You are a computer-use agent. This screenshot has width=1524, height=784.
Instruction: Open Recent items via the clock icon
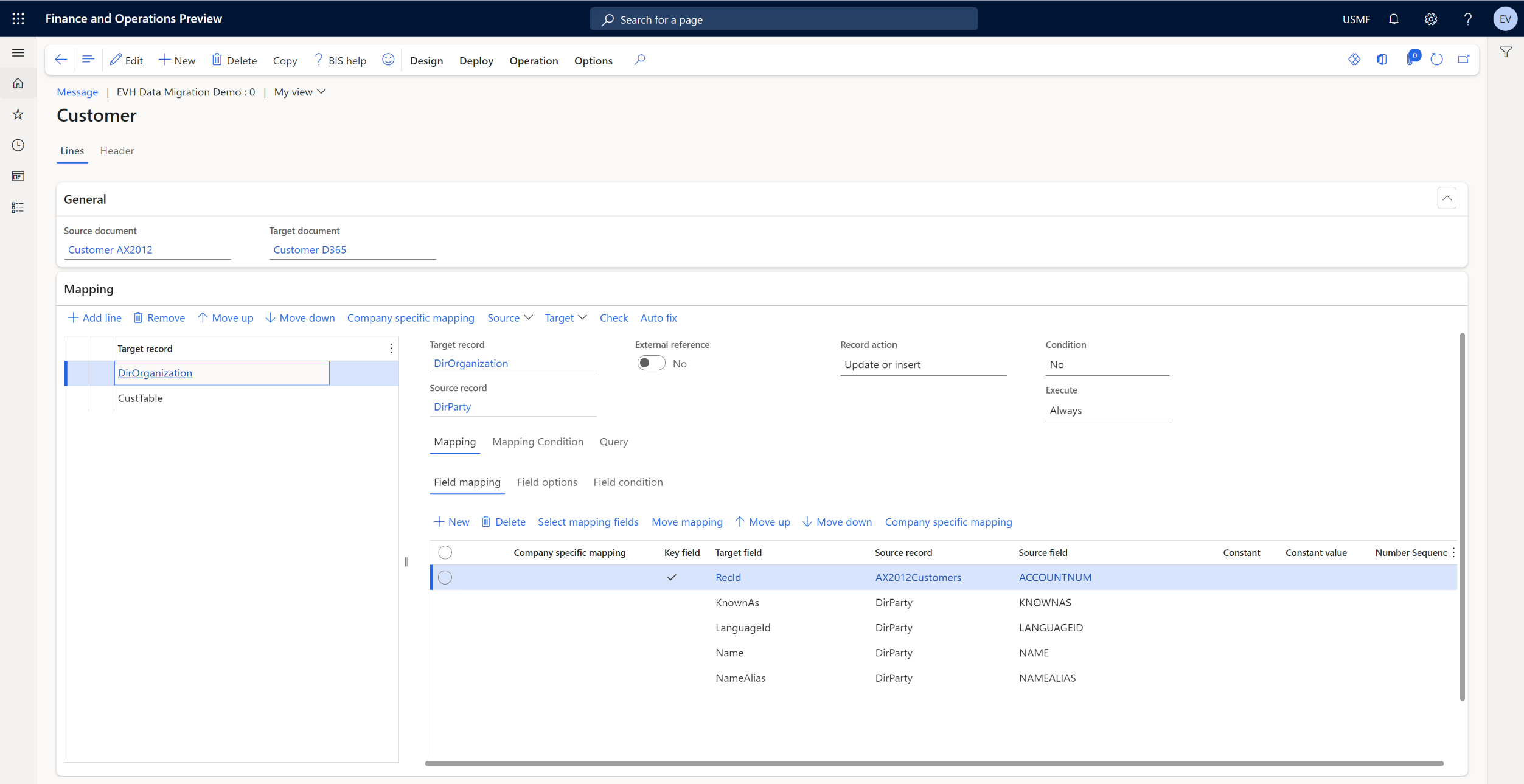pyautogui.click(x=18, y=145)
